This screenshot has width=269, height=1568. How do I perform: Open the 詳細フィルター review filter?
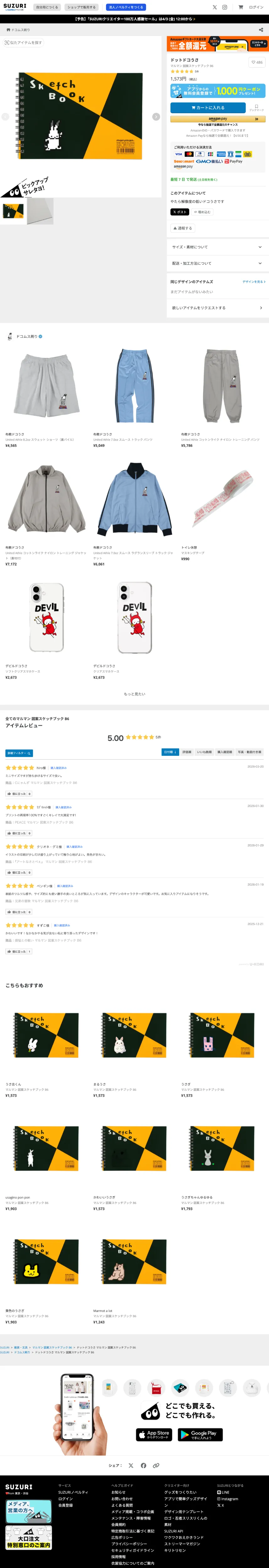(x=19, y=753)
